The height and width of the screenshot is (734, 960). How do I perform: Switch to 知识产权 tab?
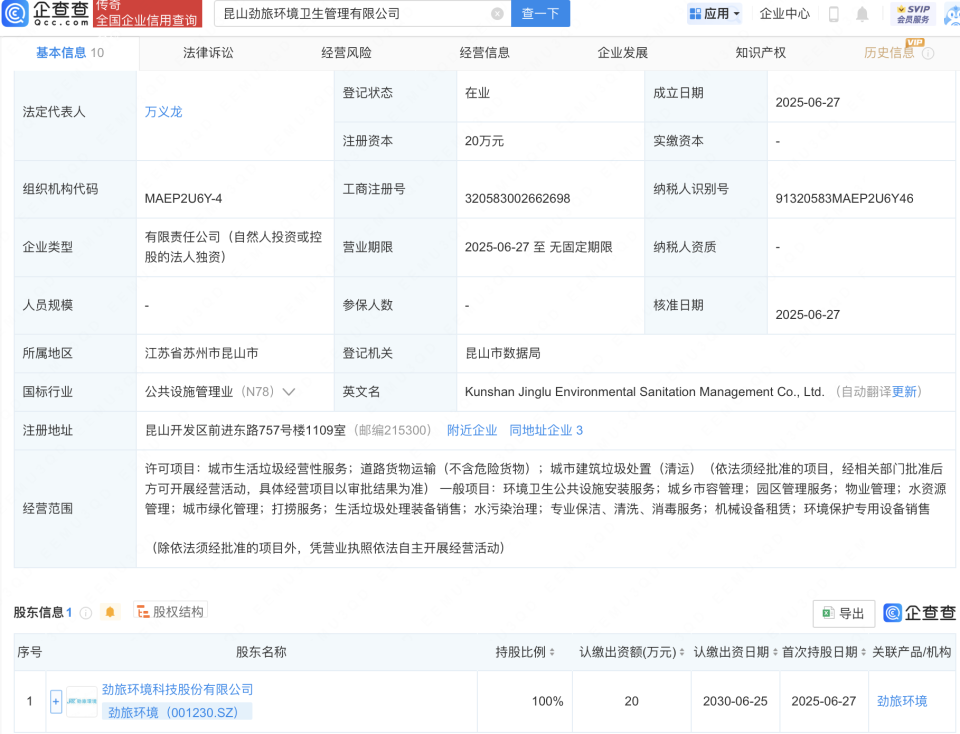coord(760,53)
